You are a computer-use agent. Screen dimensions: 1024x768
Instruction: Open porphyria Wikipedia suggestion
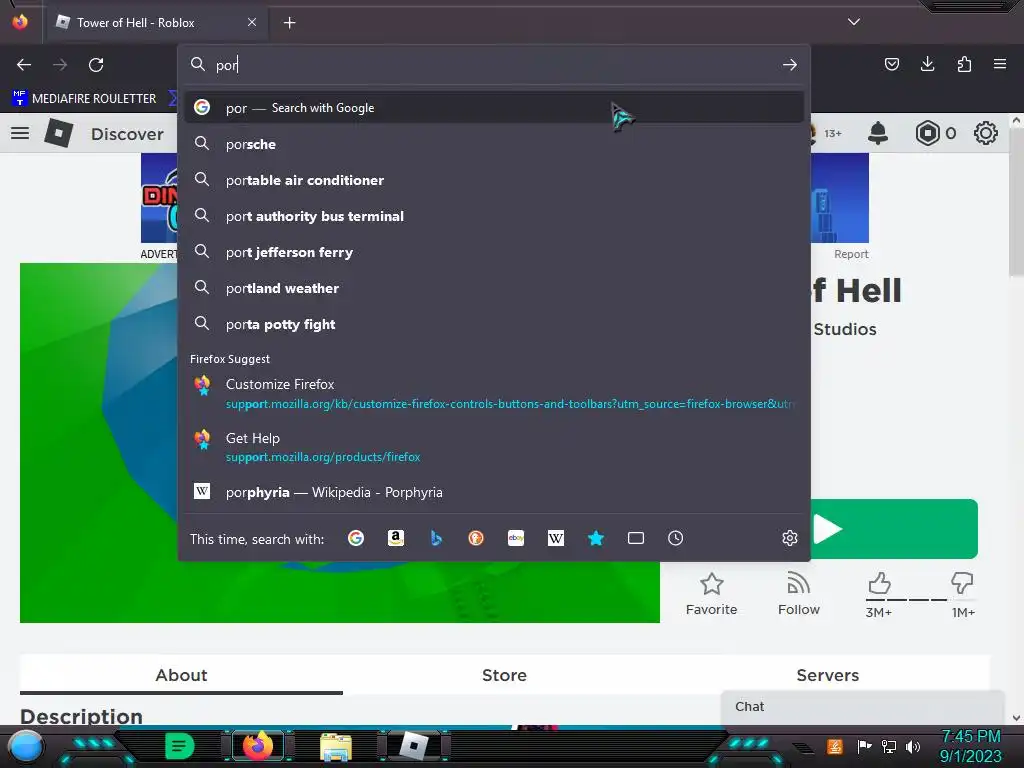pos(494,492)
